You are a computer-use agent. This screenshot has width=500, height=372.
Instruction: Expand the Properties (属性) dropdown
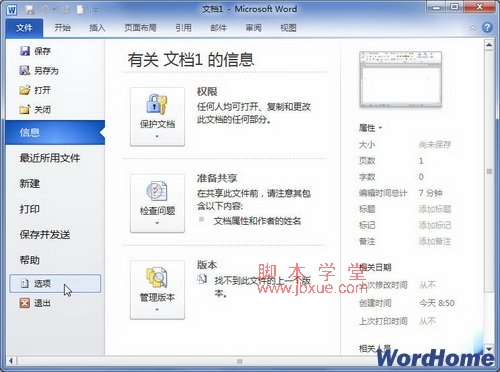coord(370,128)
